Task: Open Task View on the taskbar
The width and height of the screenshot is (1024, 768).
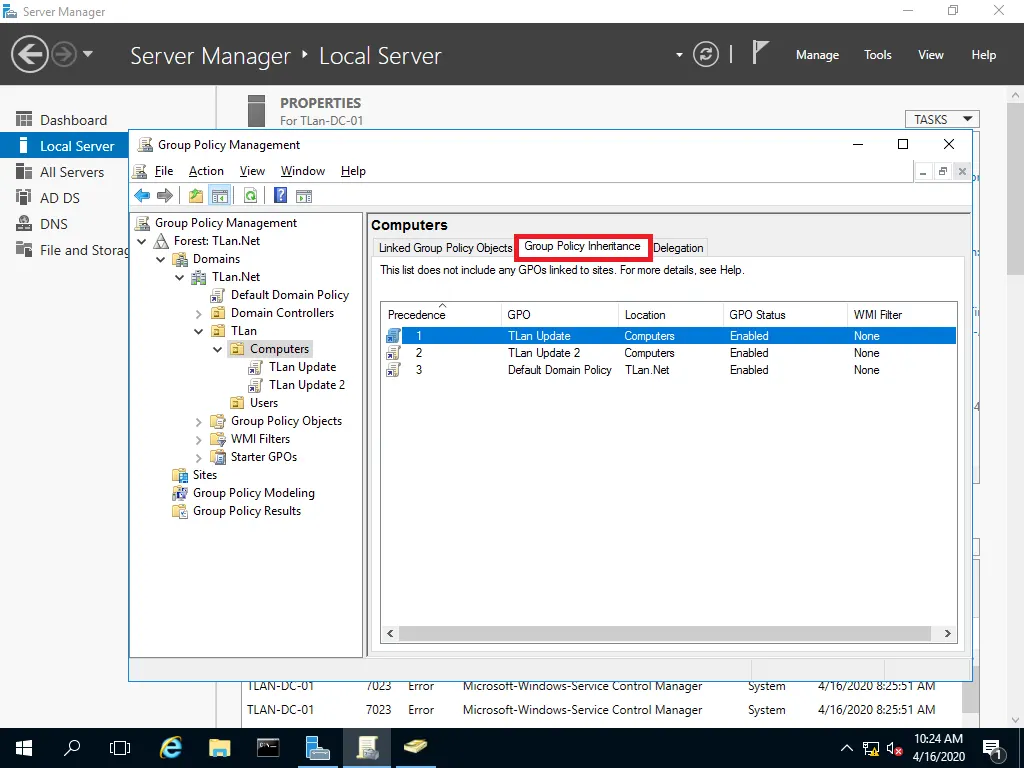Action: [120, 748]
